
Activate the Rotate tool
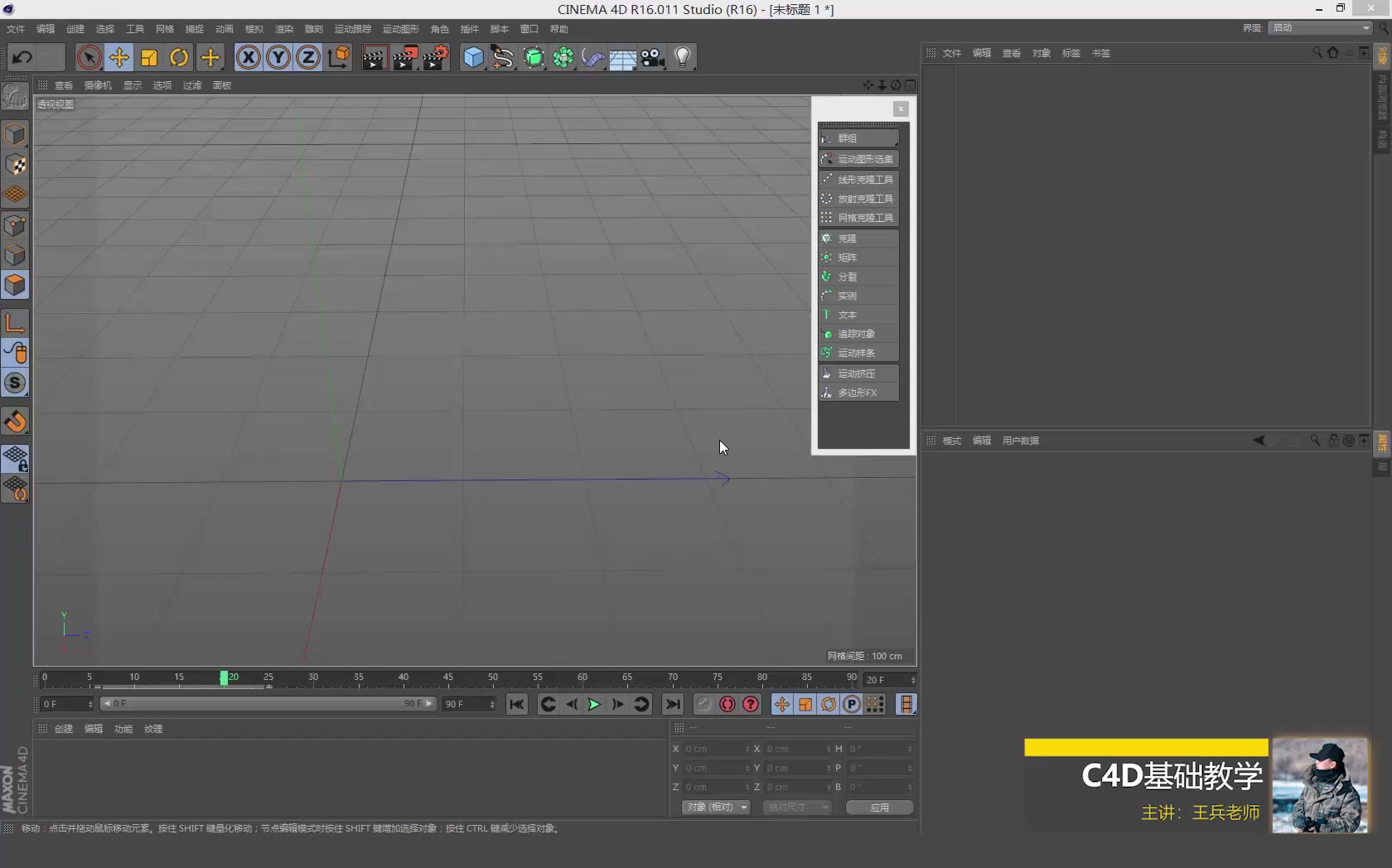[x=179, y=57]
